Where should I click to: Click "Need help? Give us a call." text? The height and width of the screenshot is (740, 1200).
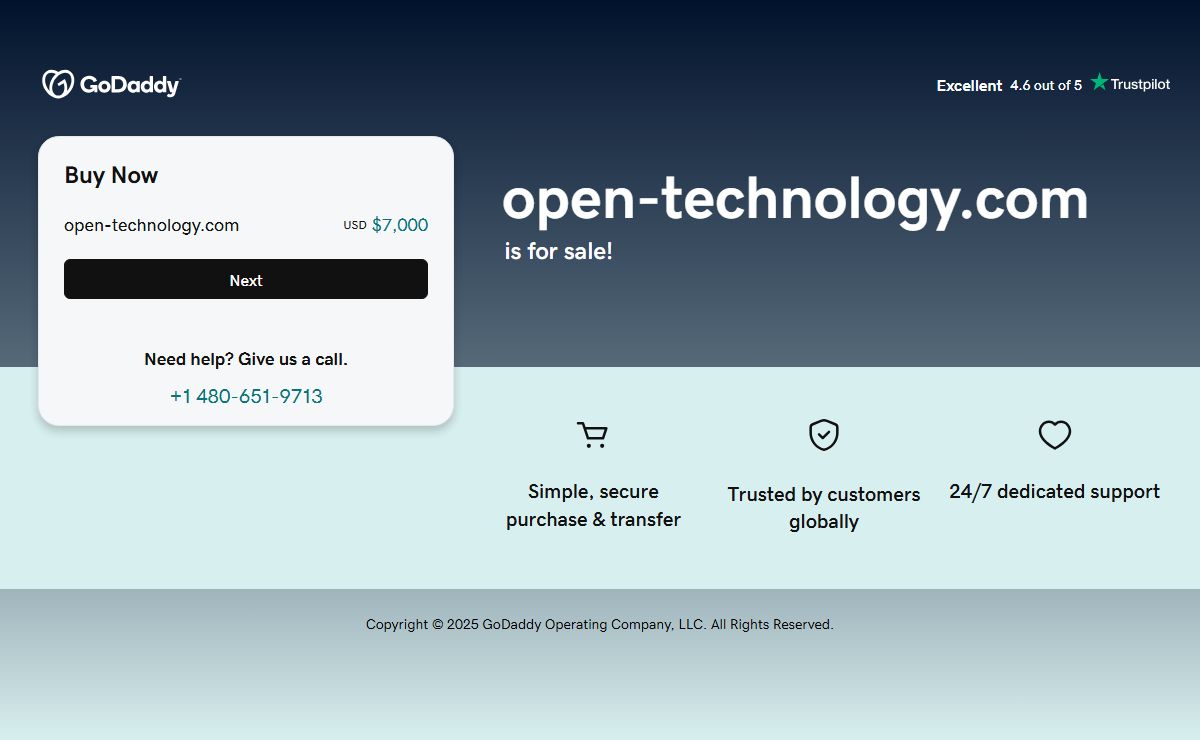pos(246,359)
